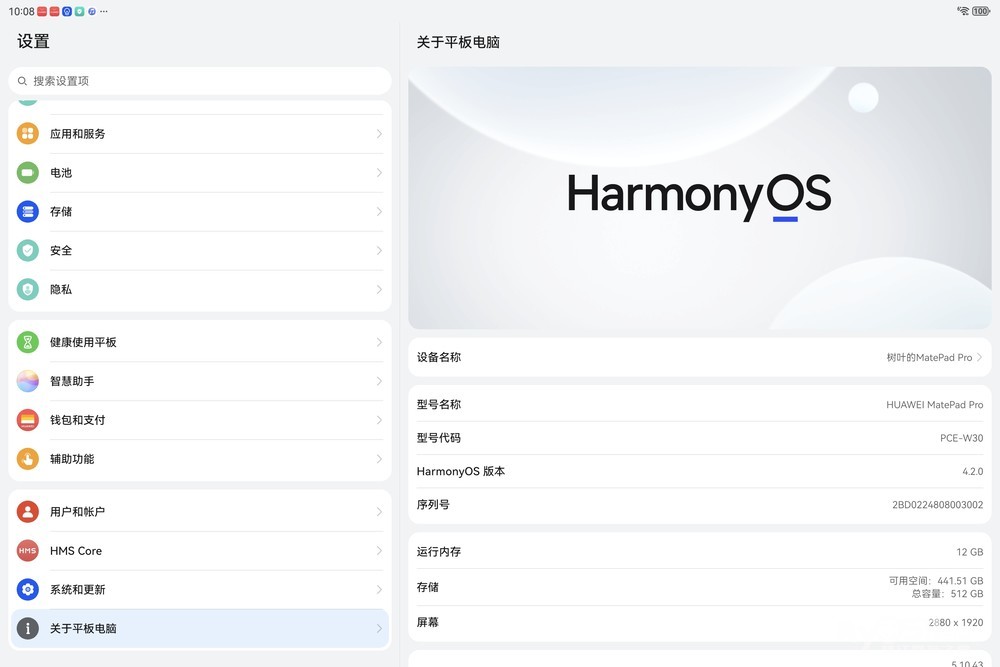Viewport: 1000px width, 667px height.
Task: Expand the device name row chevron
Action: click(980, 357)
